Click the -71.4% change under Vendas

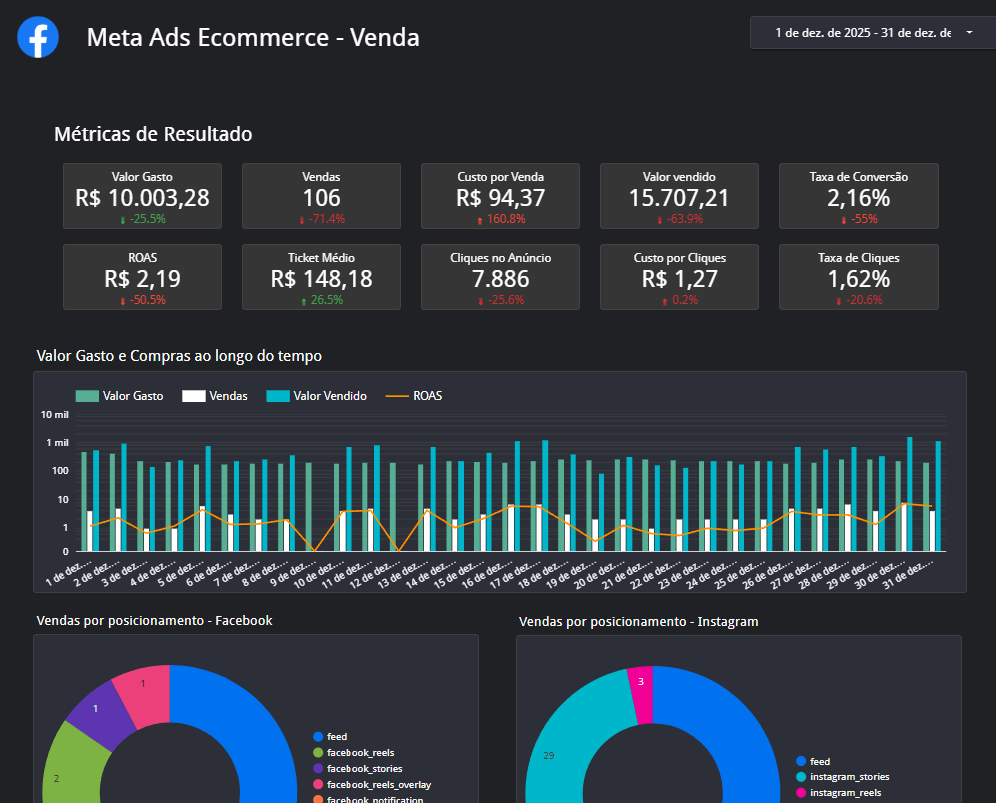[322, 219]
